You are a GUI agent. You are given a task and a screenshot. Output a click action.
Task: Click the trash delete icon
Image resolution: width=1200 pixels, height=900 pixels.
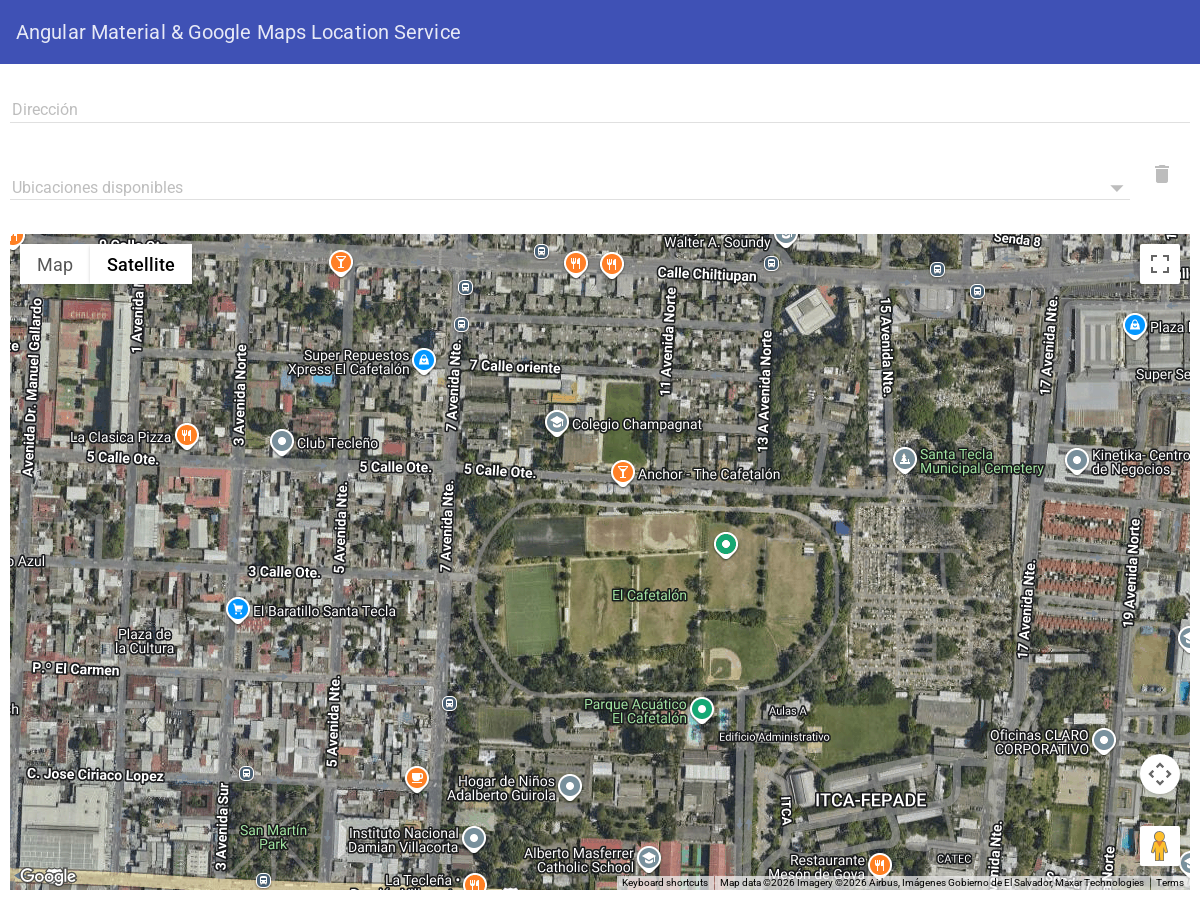pos(1161,174)
